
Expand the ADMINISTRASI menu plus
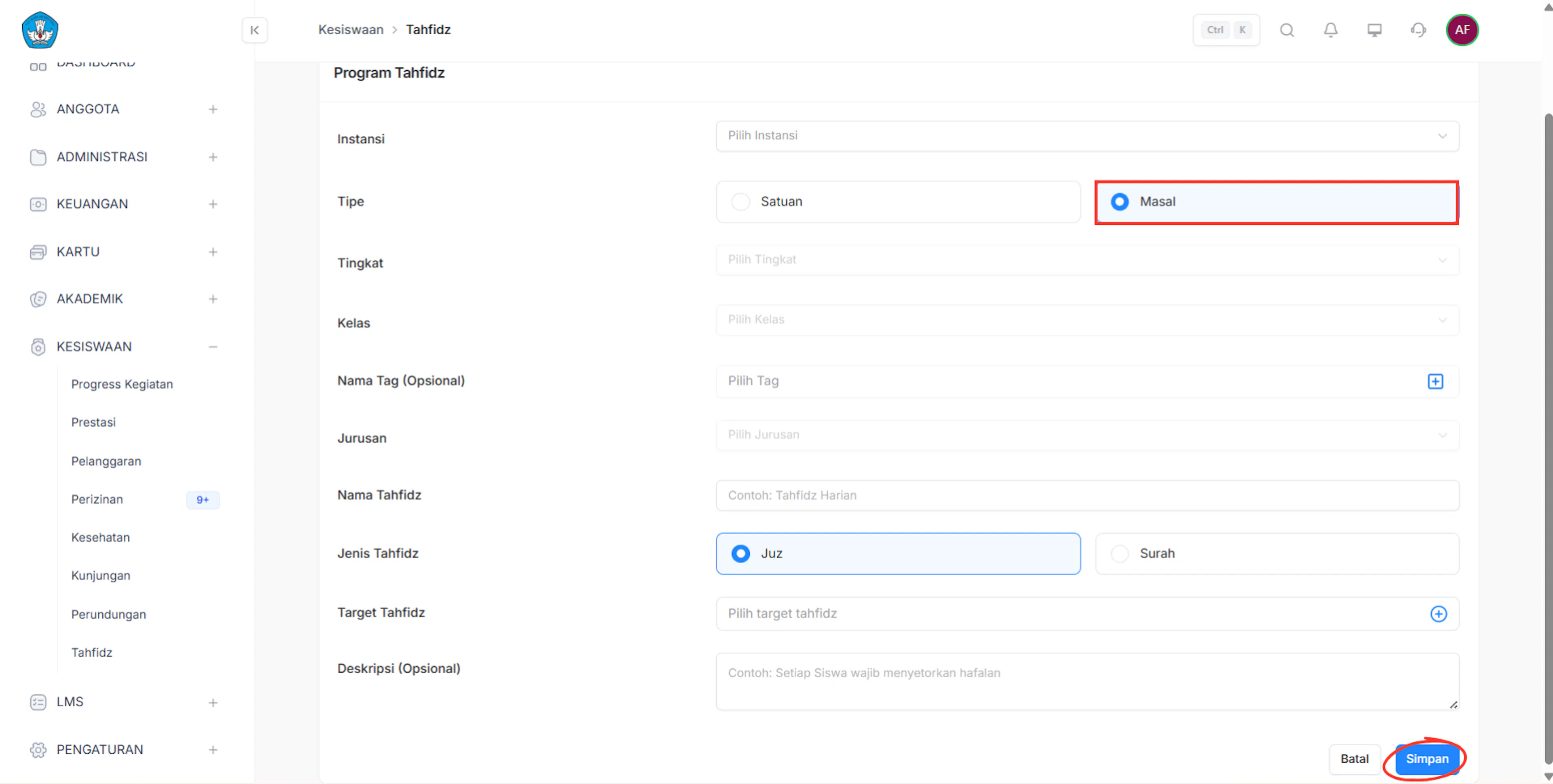[x=213, y=157]
